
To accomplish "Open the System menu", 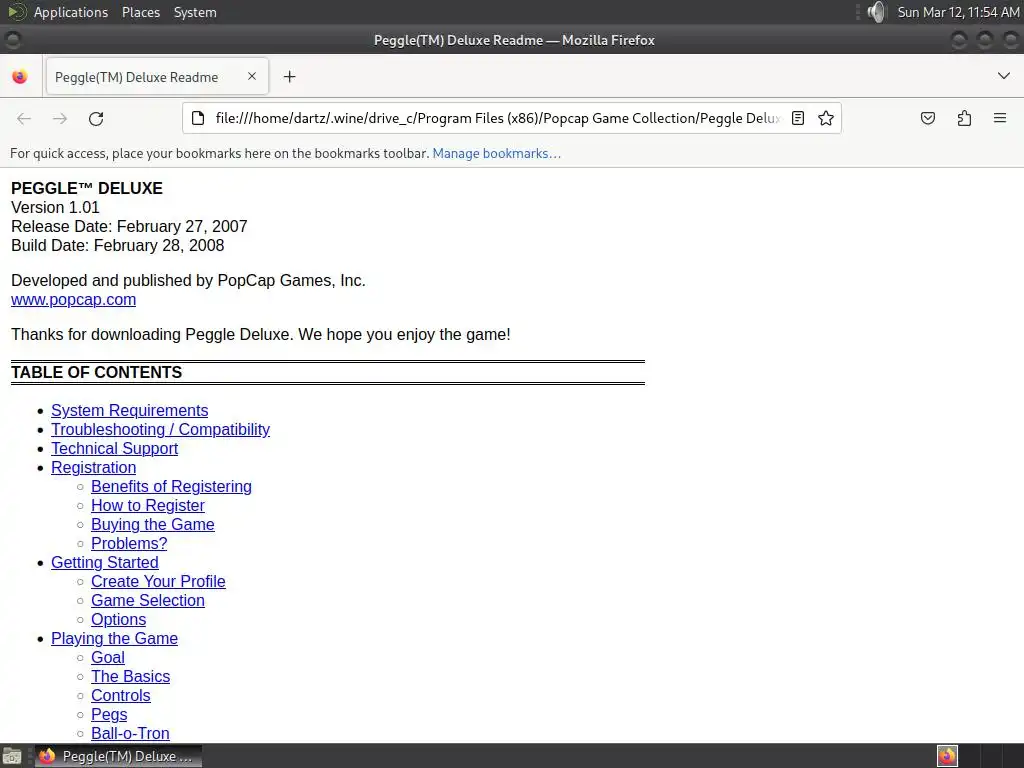I will [195, 12].
